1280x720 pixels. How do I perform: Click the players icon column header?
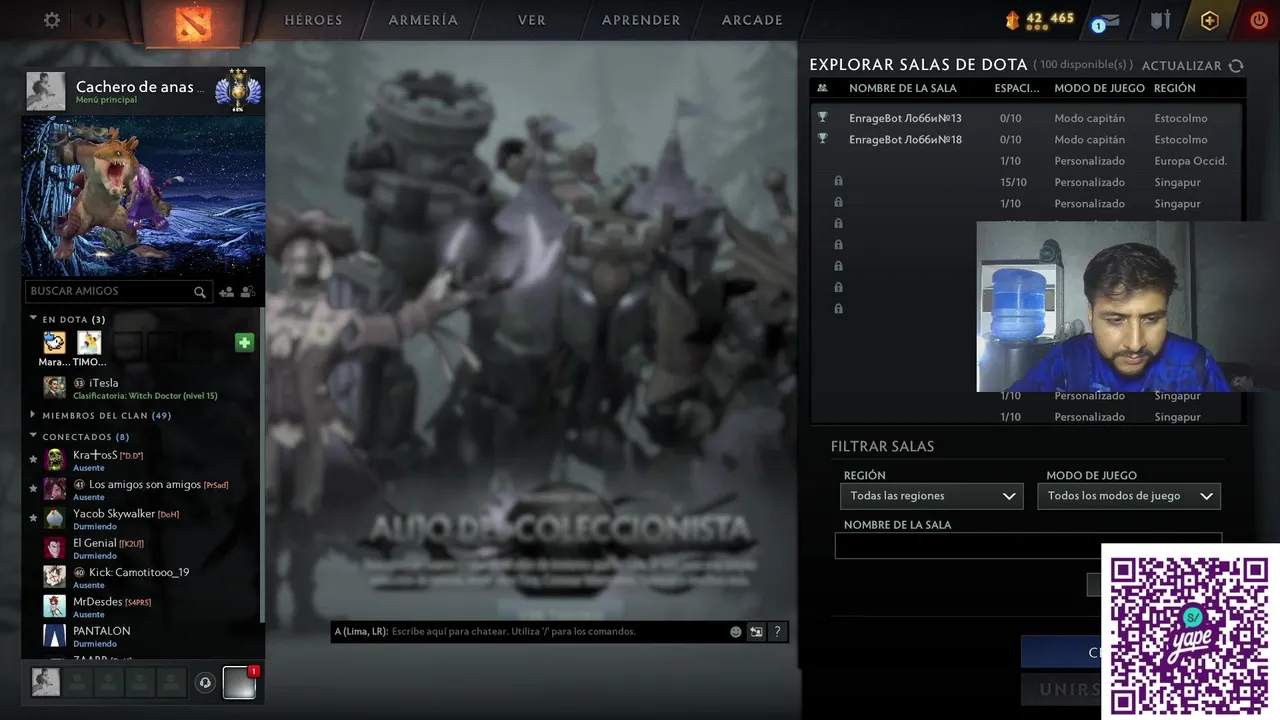(x=822, y=88)
